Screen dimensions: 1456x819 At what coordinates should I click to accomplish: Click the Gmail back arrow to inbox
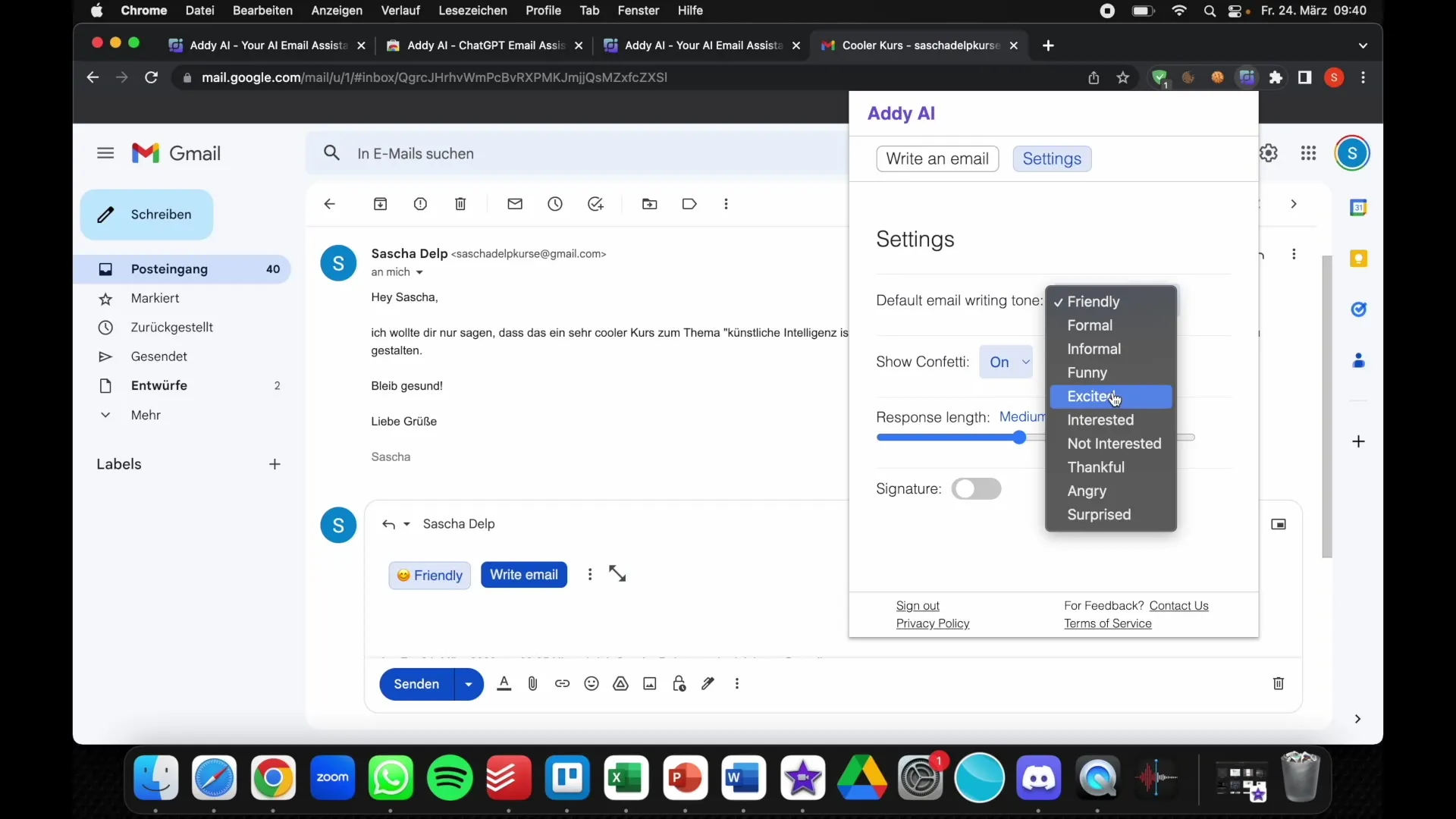coord(329,204)
